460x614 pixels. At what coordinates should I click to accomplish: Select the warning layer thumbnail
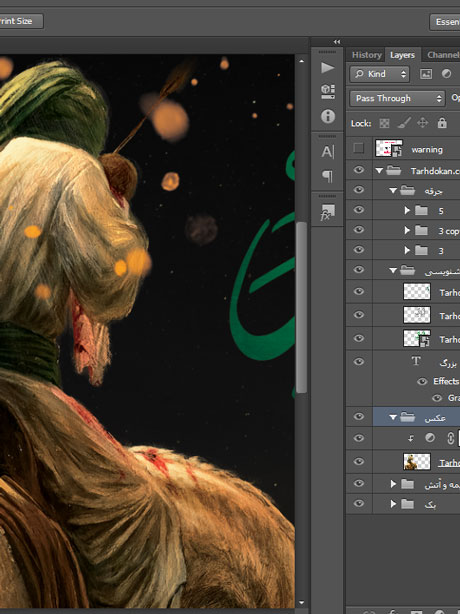389,148
